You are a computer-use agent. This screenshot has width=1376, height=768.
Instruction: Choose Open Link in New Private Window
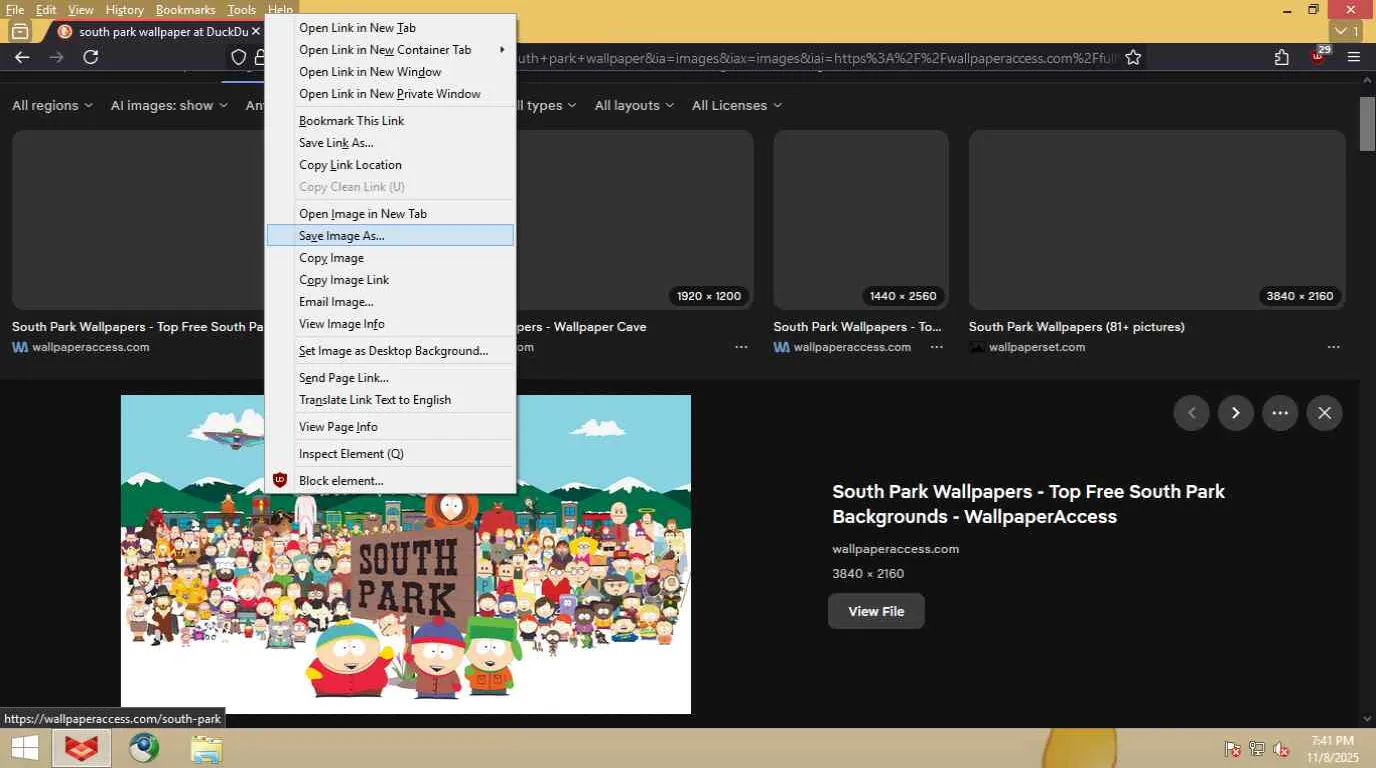390,94
